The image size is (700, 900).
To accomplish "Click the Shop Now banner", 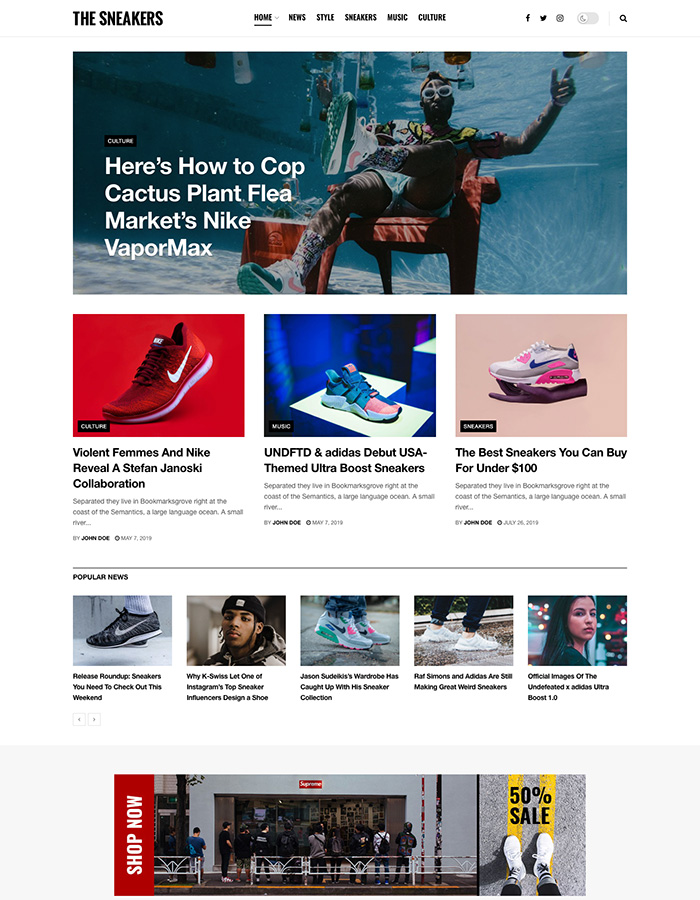I will click(350, 835).
